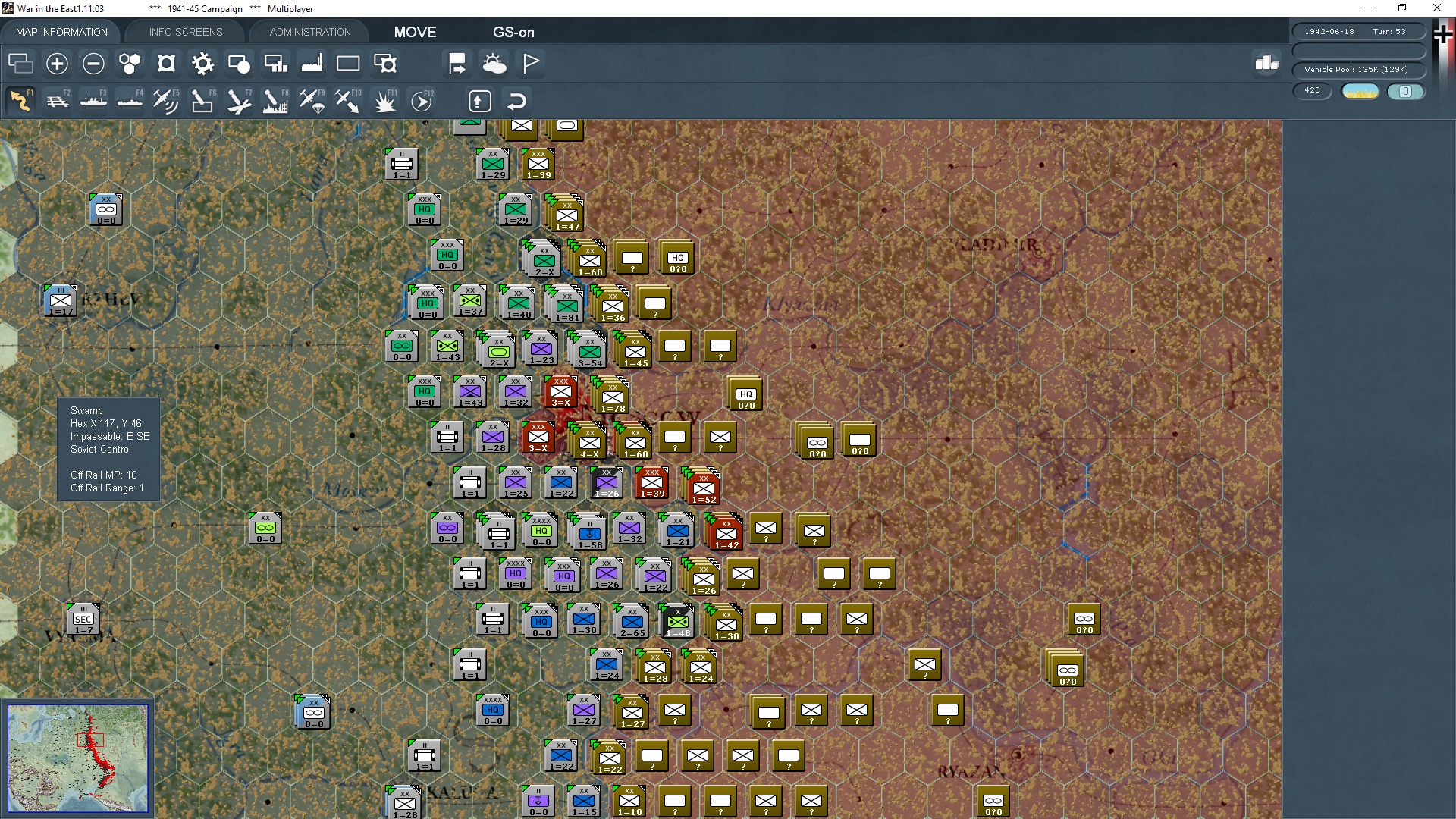The height and width of the screenshot is (819, 1456).
Task: Click the 1942-06-18 Turn 53 date panel
Action: [1358, 32]
